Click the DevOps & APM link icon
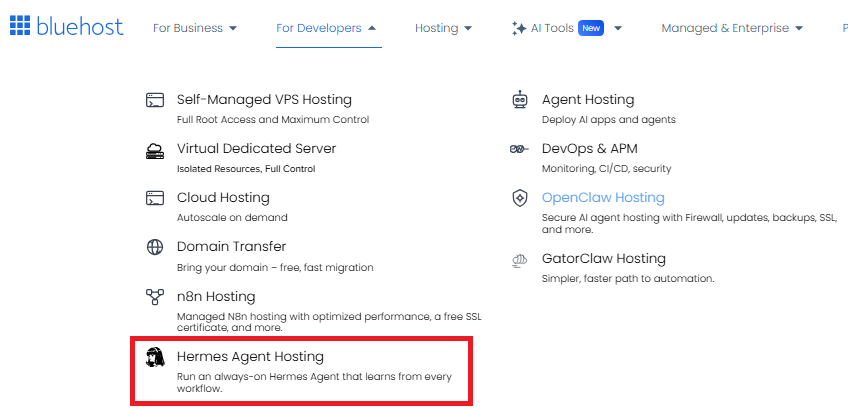 (x=519, y=149)
